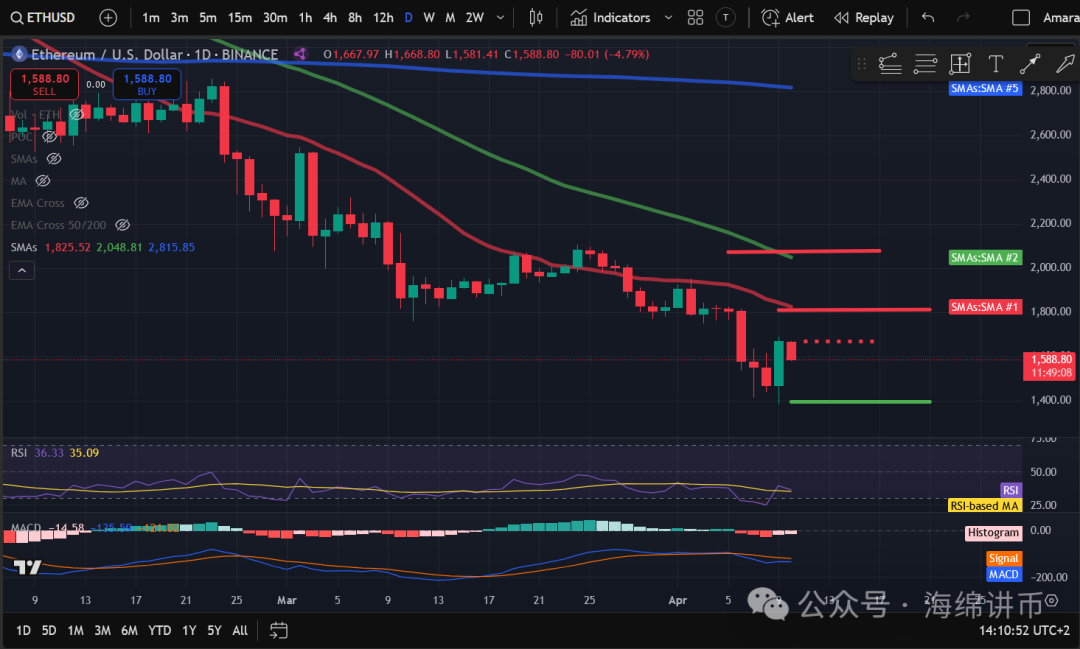Select the brush drawing tool
Viewport: 1080px width, 649px height.
(x=1064, y=64)
